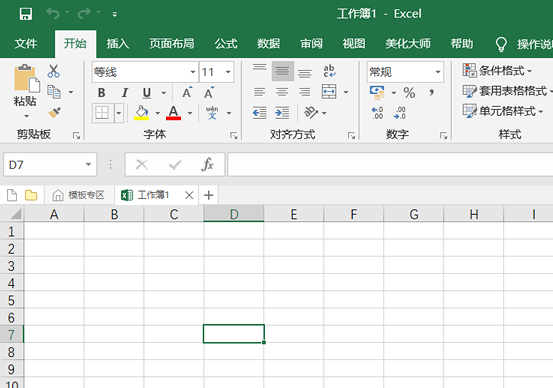Align text right
Image resolution: width=553 pixels, height=388 pixels.
pyautogui.click(x=304, y=92)
